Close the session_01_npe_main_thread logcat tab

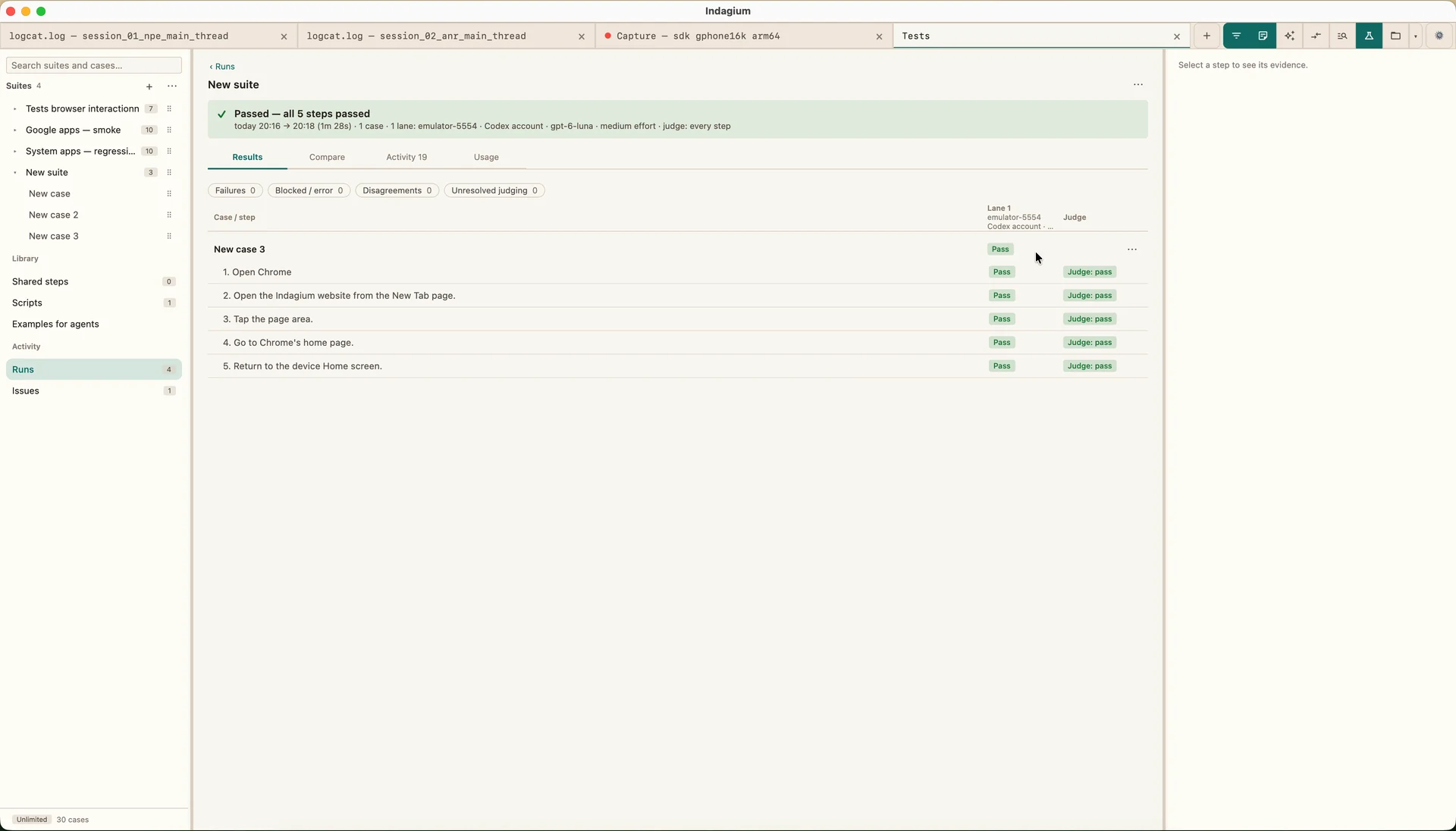(284, 36)
